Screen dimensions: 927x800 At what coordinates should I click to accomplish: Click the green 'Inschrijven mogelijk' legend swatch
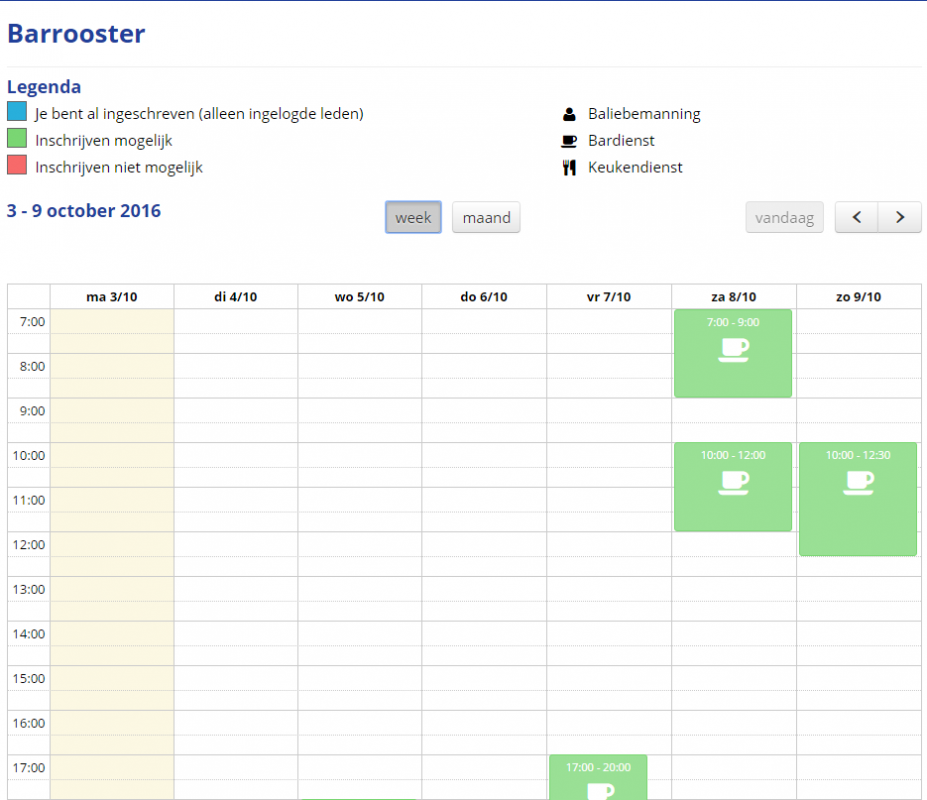[17, 139]
